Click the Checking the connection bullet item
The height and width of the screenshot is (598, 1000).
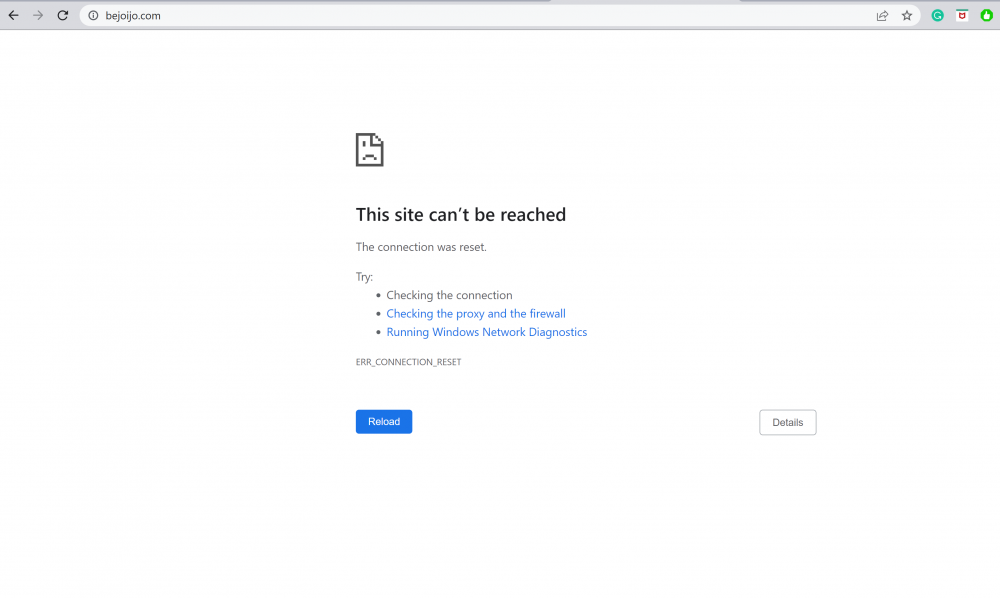[449, 295]
